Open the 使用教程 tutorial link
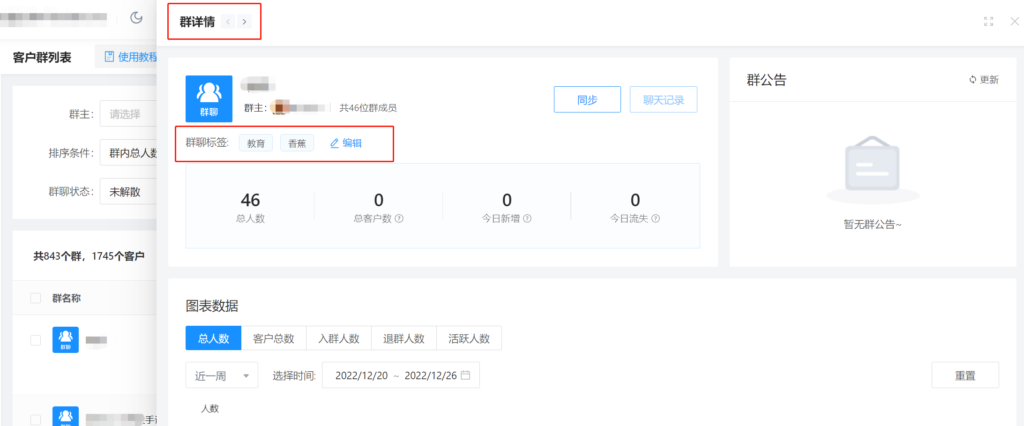Viewport: 1024px width, 426px height. (131, 57)
